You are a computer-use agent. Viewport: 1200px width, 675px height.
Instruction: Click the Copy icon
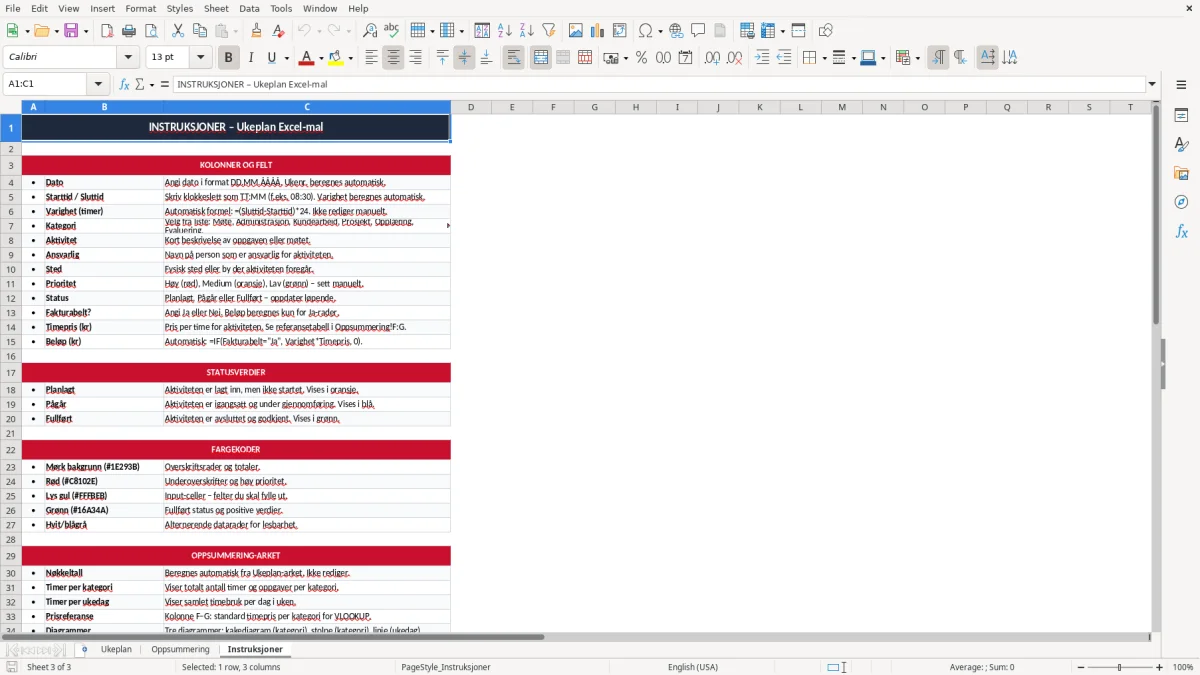point(200,31)
